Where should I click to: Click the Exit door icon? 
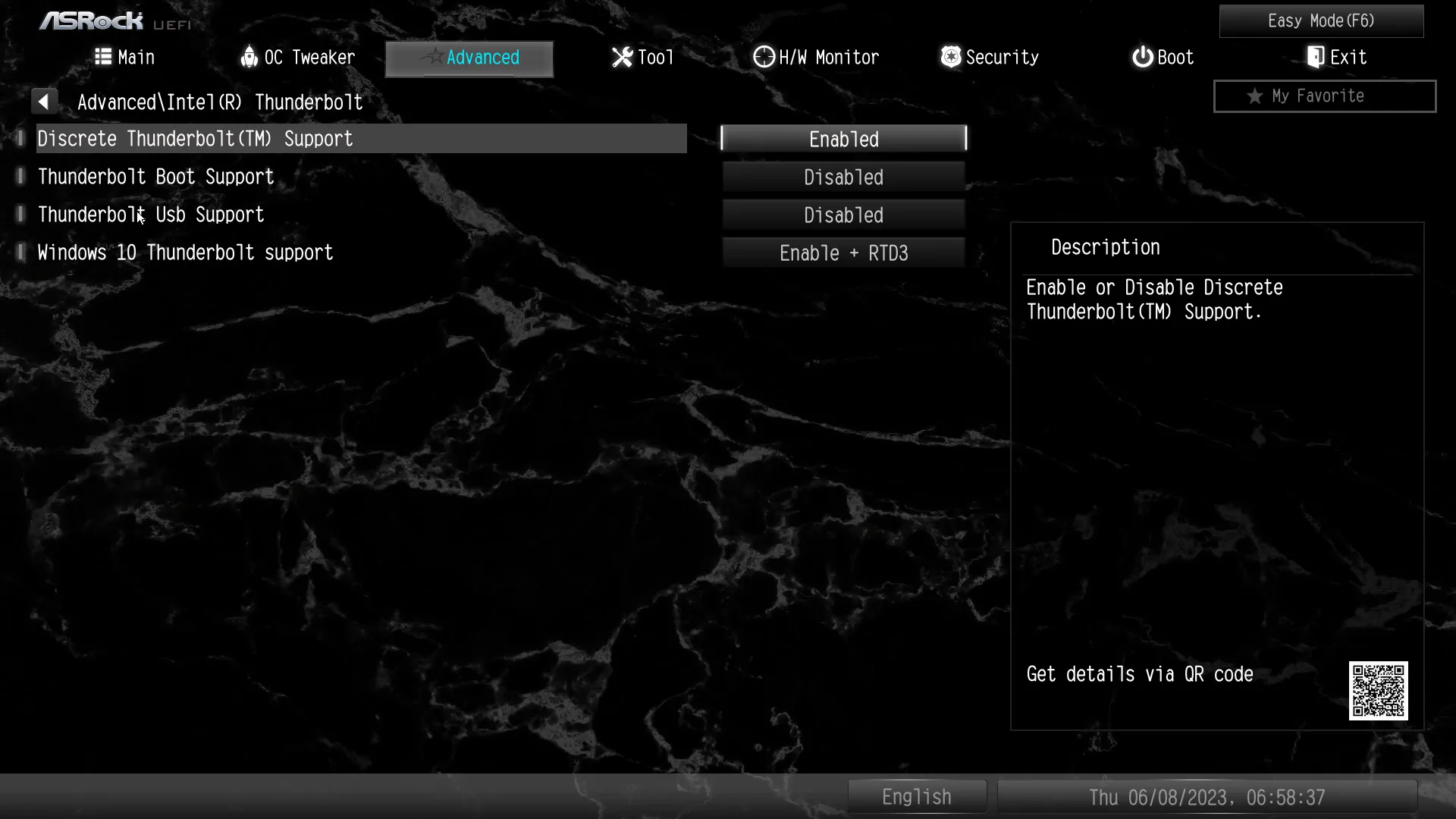1316,57
